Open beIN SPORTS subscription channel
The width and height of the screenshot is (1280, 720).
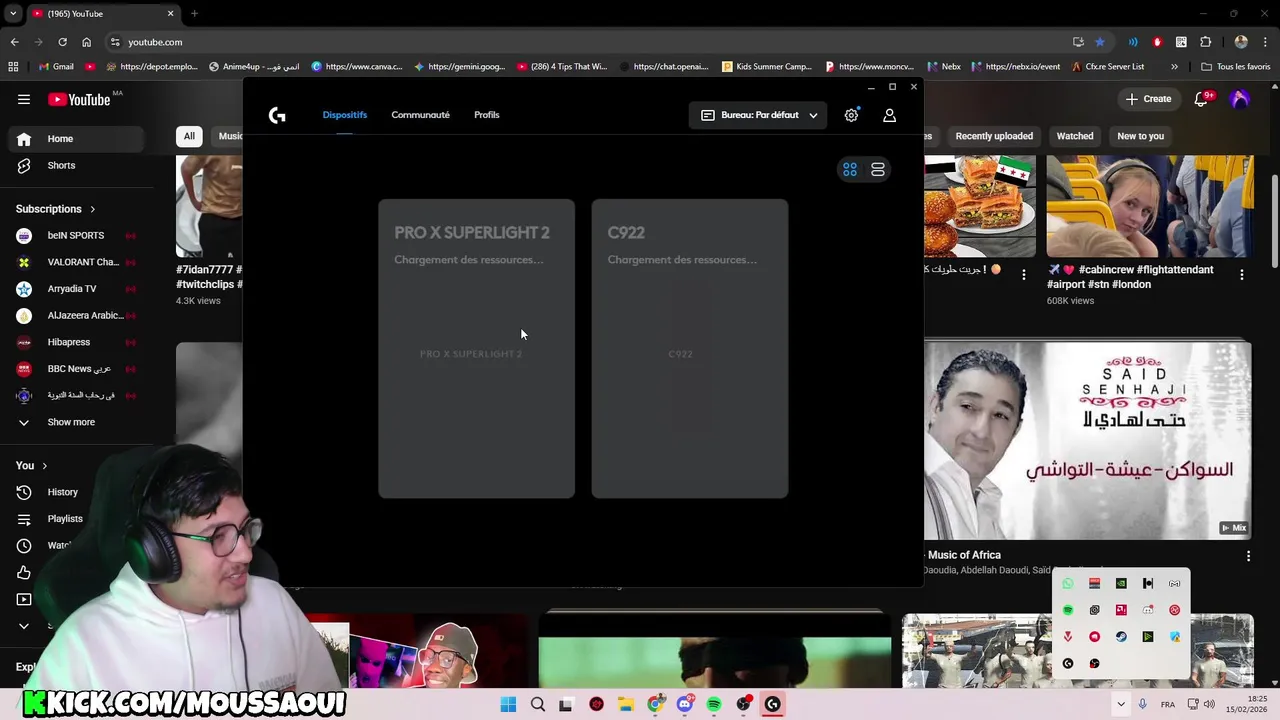coord(76,236)
